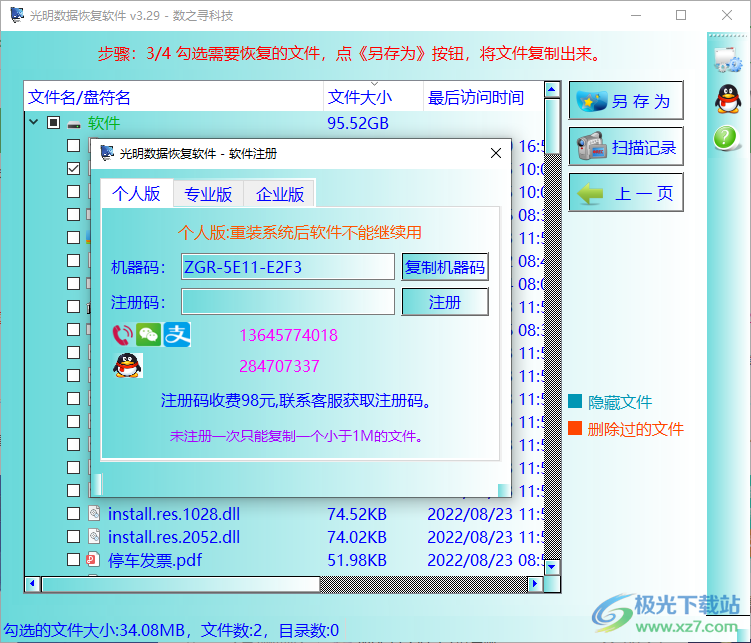Click the scroll down arrow of file list
This screenshot has height=643, width=751.
(552, 567)
